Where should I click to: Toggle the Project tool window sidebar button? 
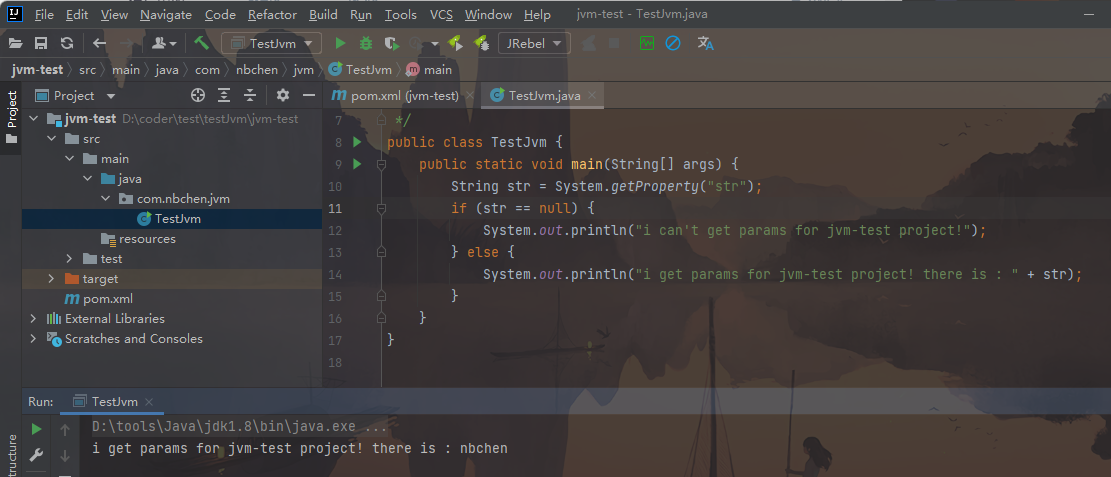12,117
